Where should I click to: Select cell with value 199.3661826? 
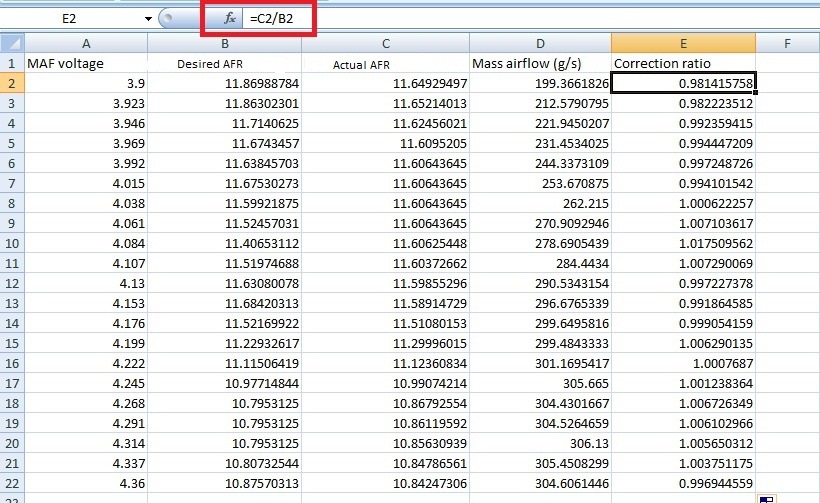click(540, 83)
